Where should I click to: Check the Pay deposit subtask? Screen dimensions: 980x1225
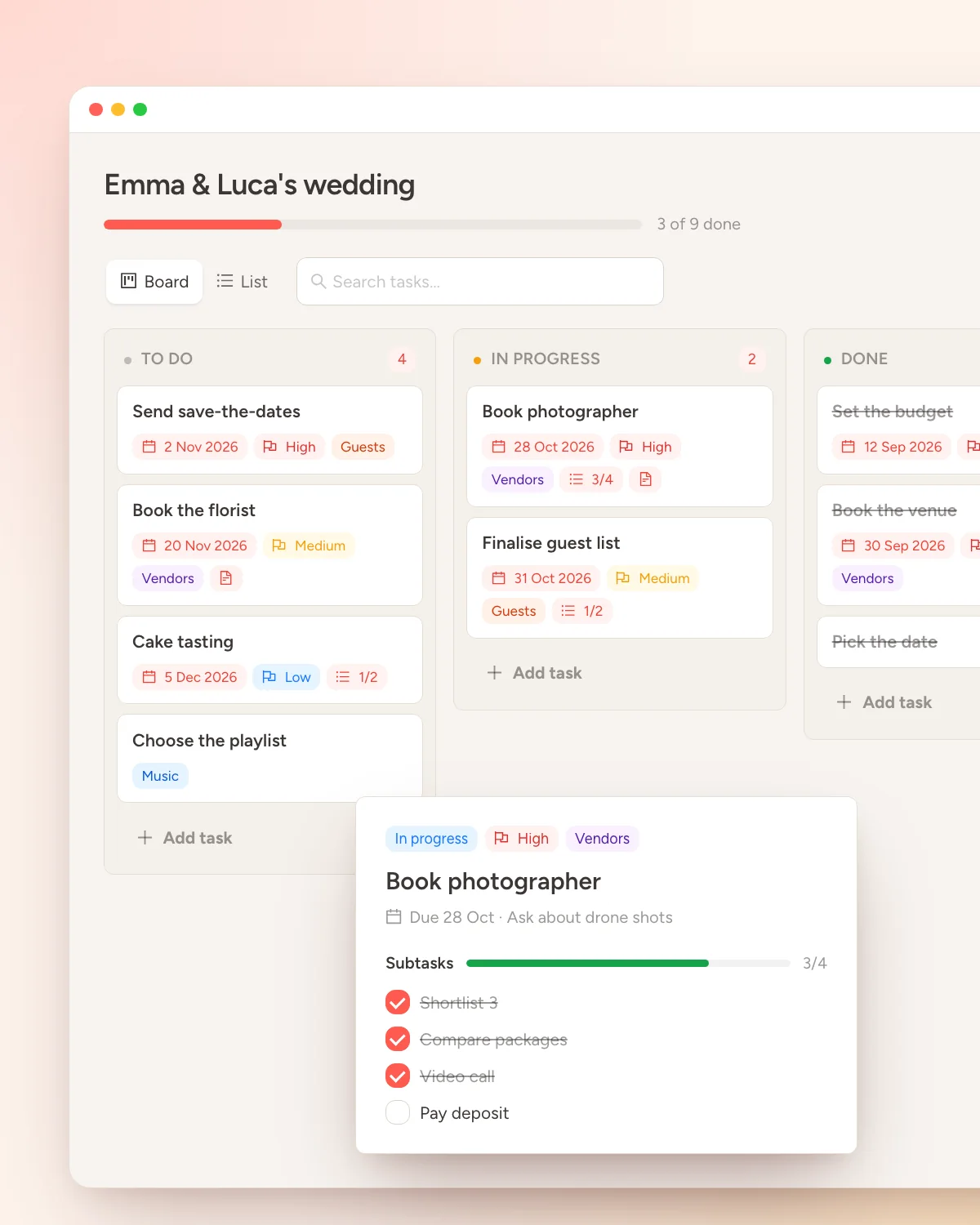pos(398,1112)
